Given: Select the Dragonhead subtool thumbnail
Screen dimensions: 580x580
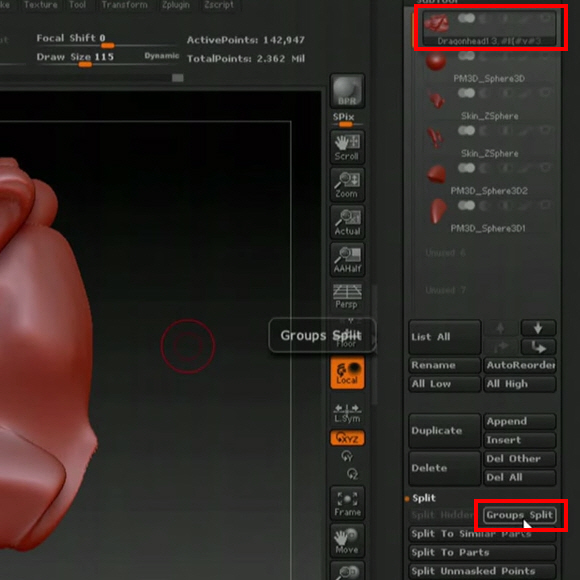Looking at the screenshot, I should tap(436, 23).
